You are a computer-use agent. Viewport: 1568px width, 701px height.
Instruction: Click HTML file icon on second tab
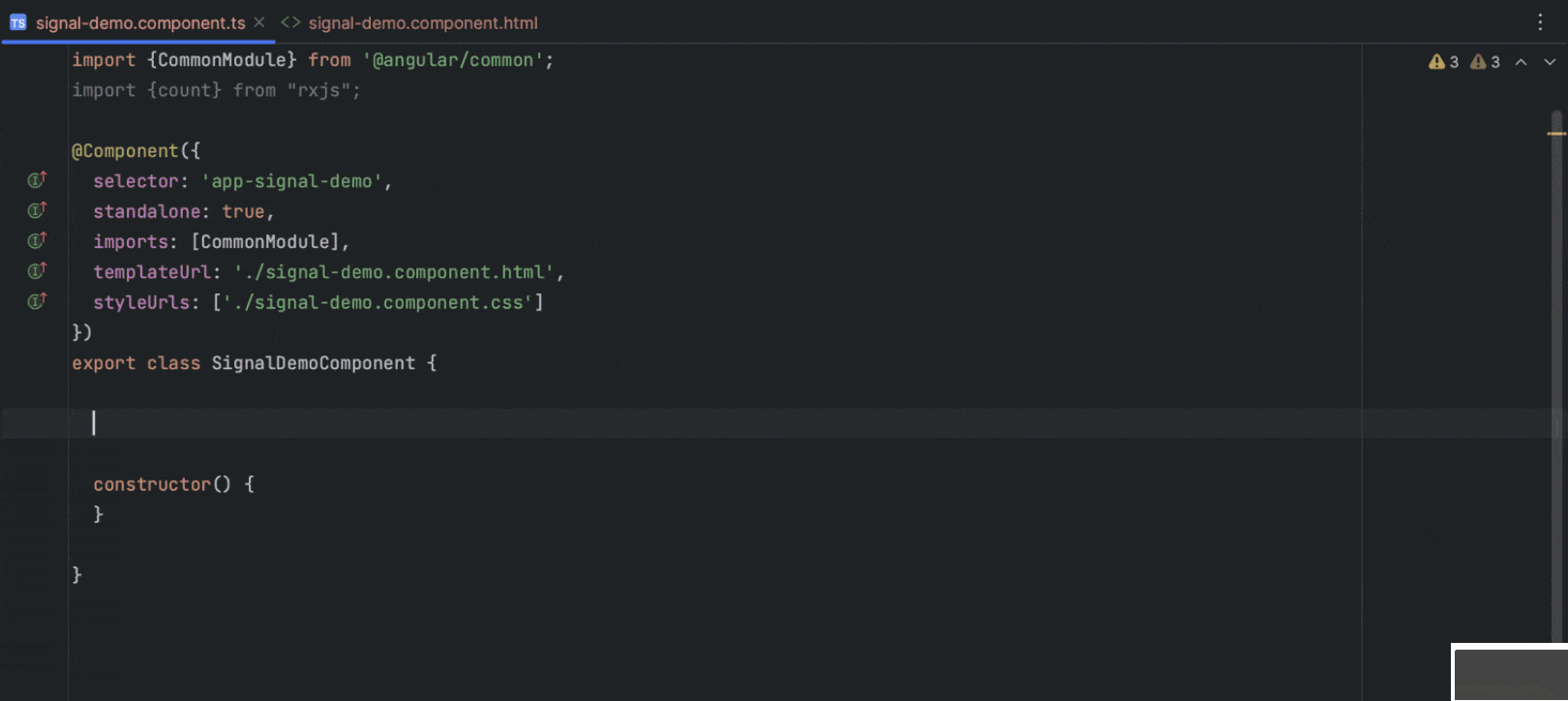pyautogui.click(x=290, y=22)
